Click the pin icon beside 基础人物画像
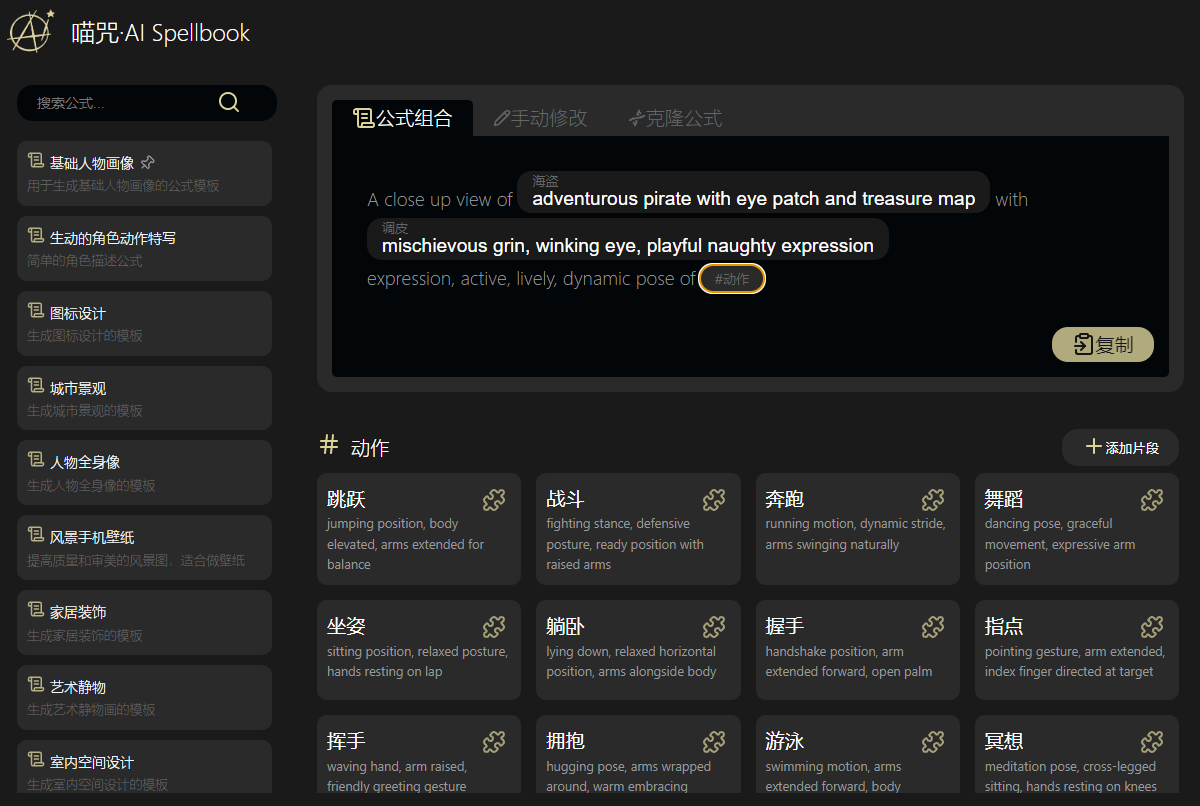Viewport: 1200px width, 806px height. pyautogui.click(x=148, y=162)
